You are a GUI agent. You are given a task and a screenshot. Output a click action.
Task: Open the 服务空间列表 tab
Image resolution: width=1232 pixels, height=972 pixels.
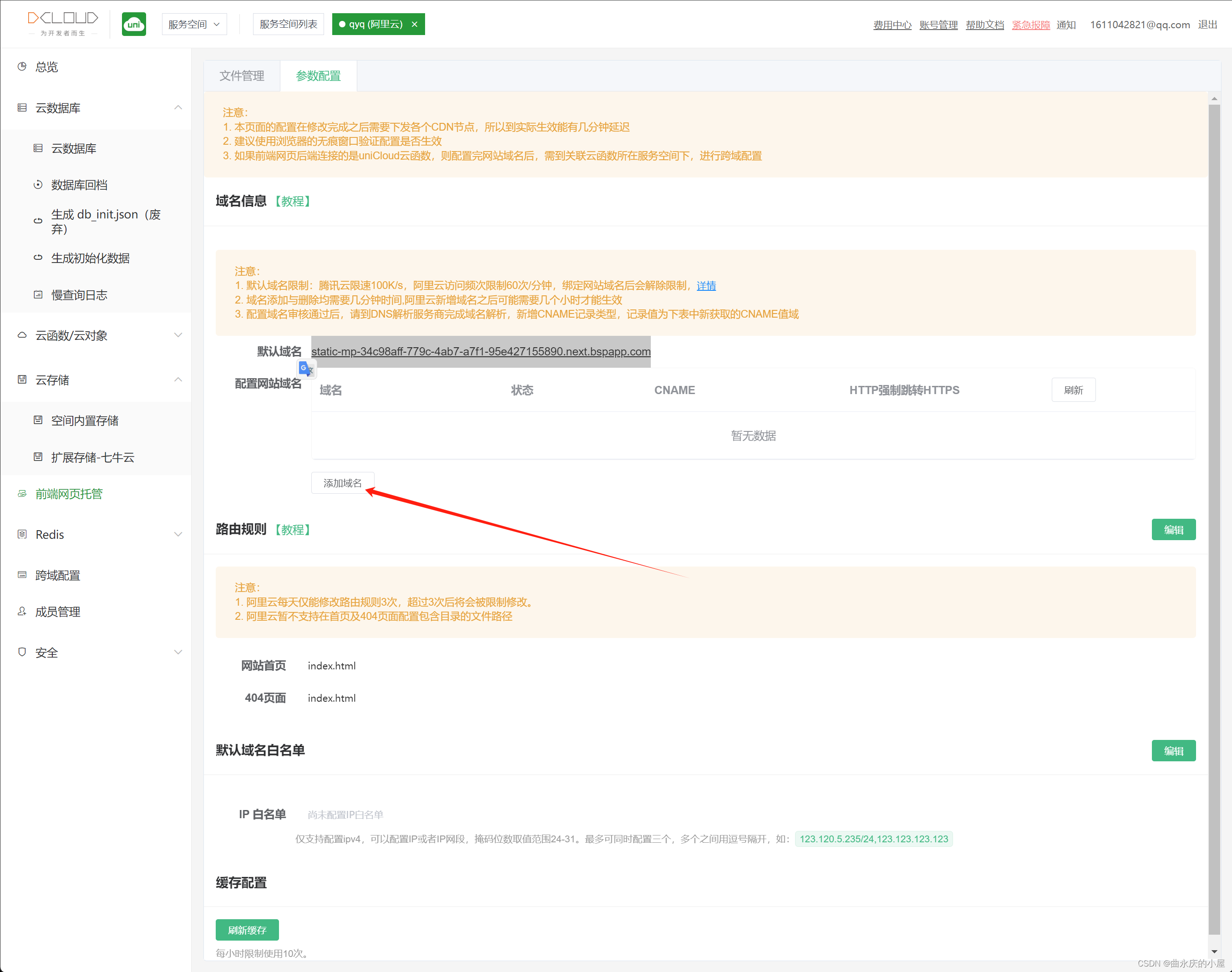(x=289, y=25)
